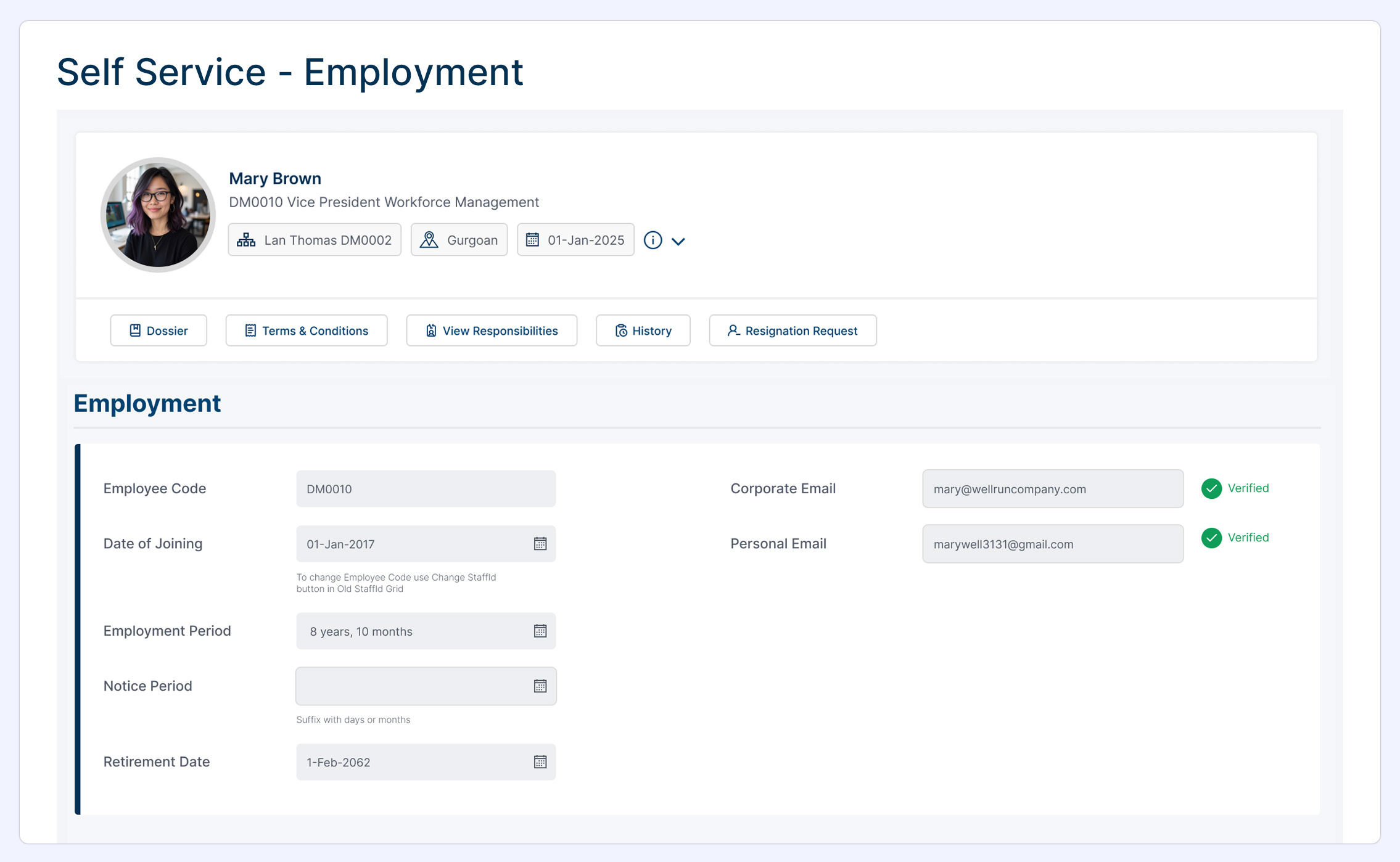Start a Resignation Request

click(x=793, y=330)
